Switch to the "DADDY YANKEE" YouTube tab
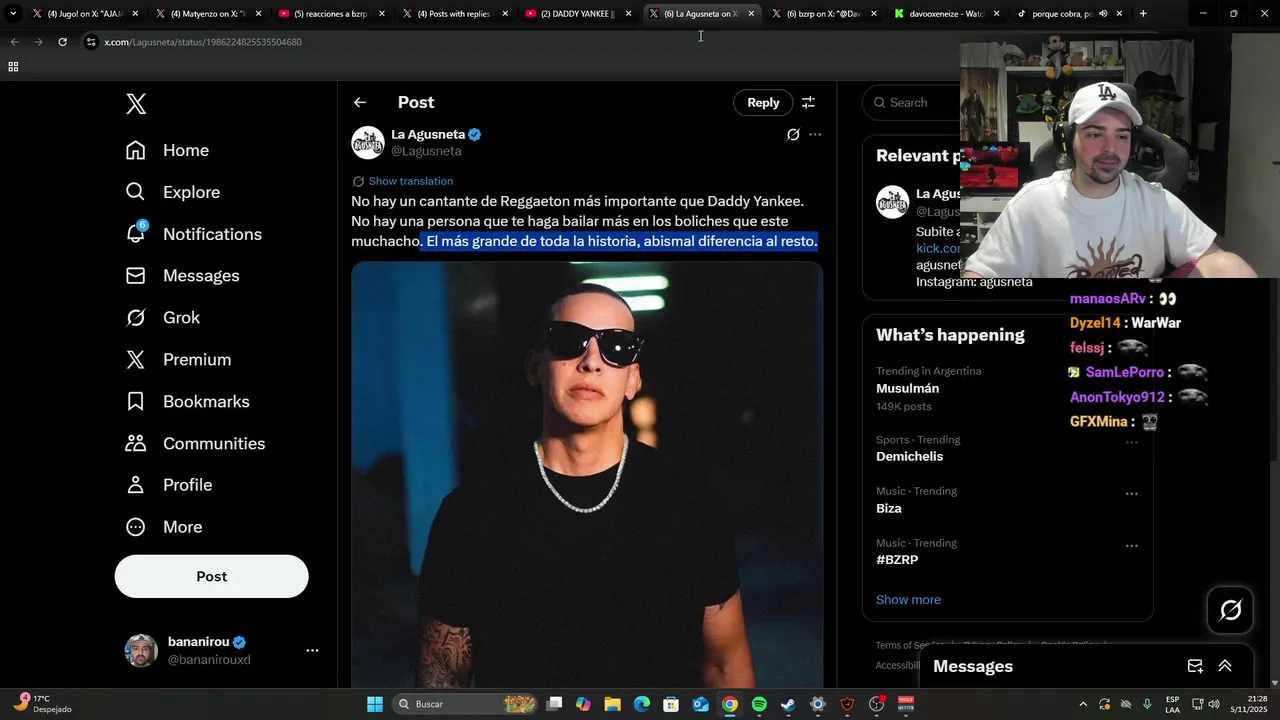The width and height of the screenshot is (1280, 720). (577, 14)
